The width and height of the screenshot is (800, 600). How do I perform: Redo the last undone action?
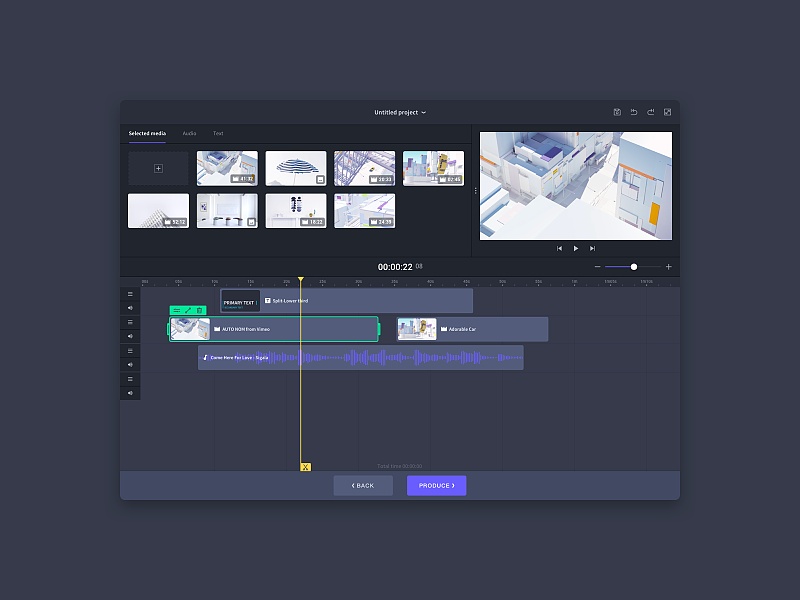pos(650,112)
